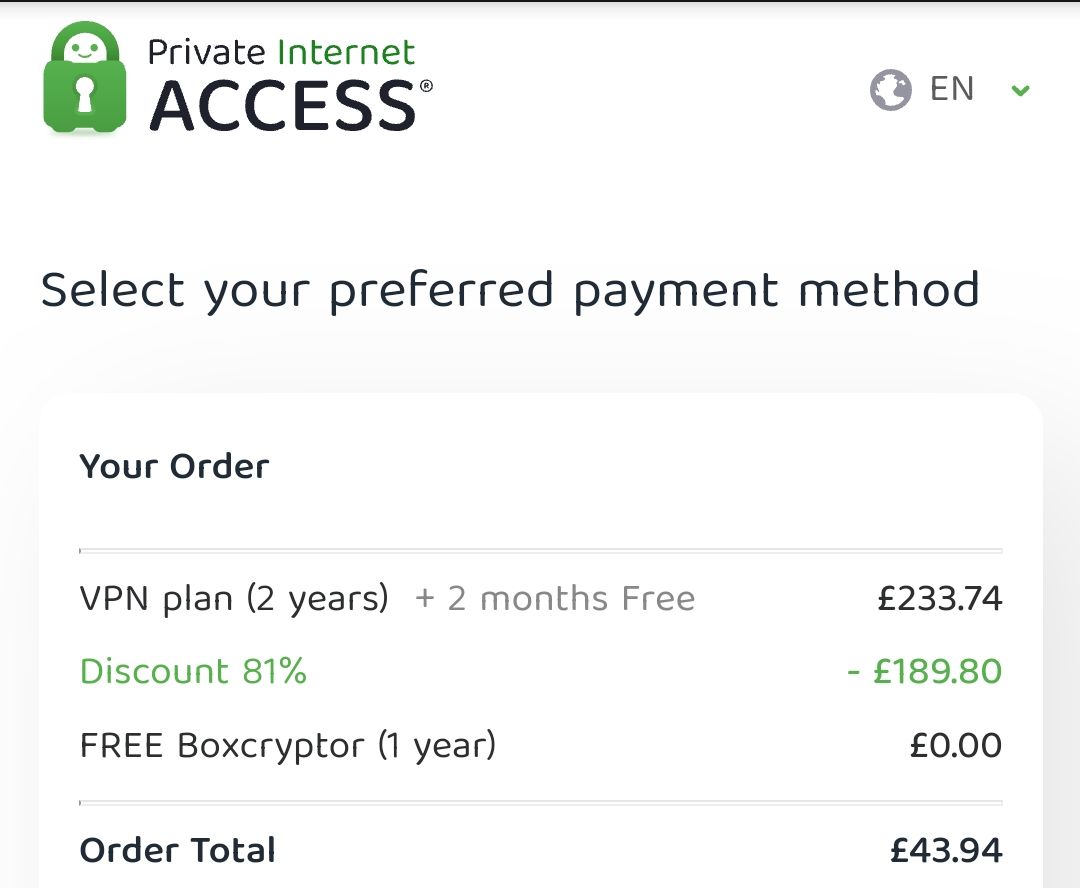Click the £233.74 plan price
Screen dimensions: 1080x888
coord(940,598)
